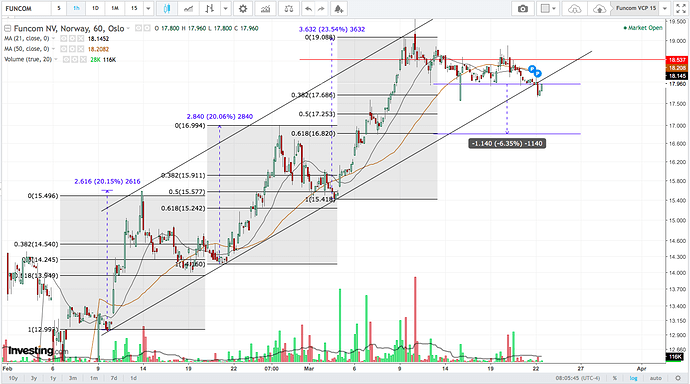The image size is (690, 384).
Task: Open chart settings gear icon
Action: pos(243,8)
